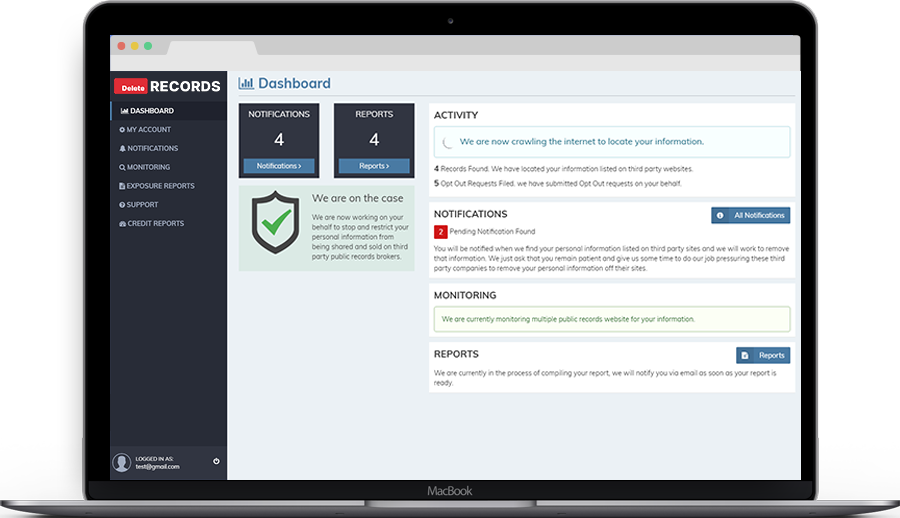Click the Monitoring section heading
This screenshot has height=518, width=900.
[x=465, y=295]
